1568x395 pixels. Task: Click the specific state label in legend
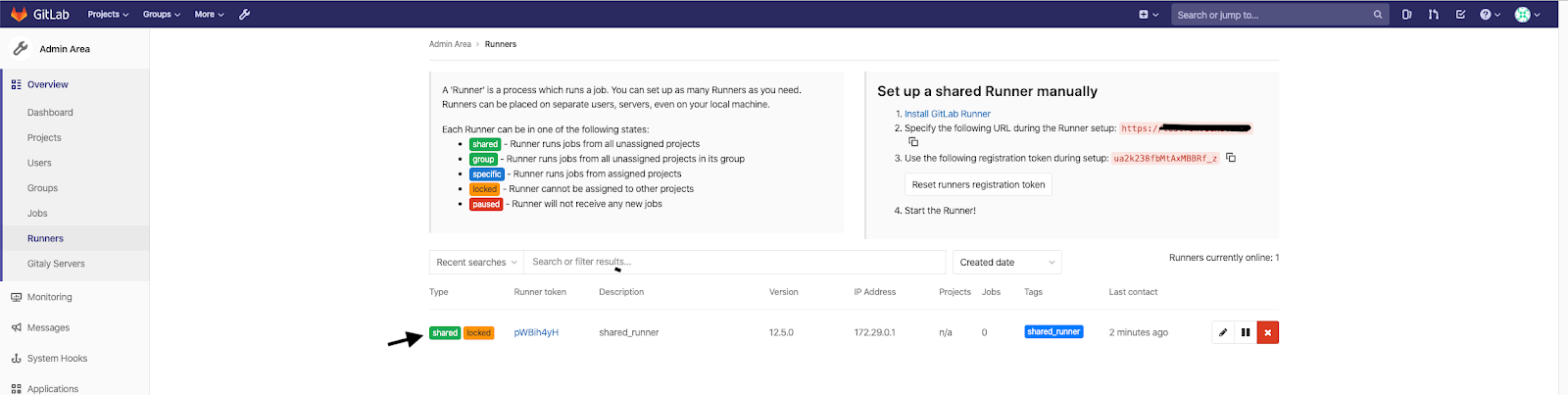tap(487, 173)
